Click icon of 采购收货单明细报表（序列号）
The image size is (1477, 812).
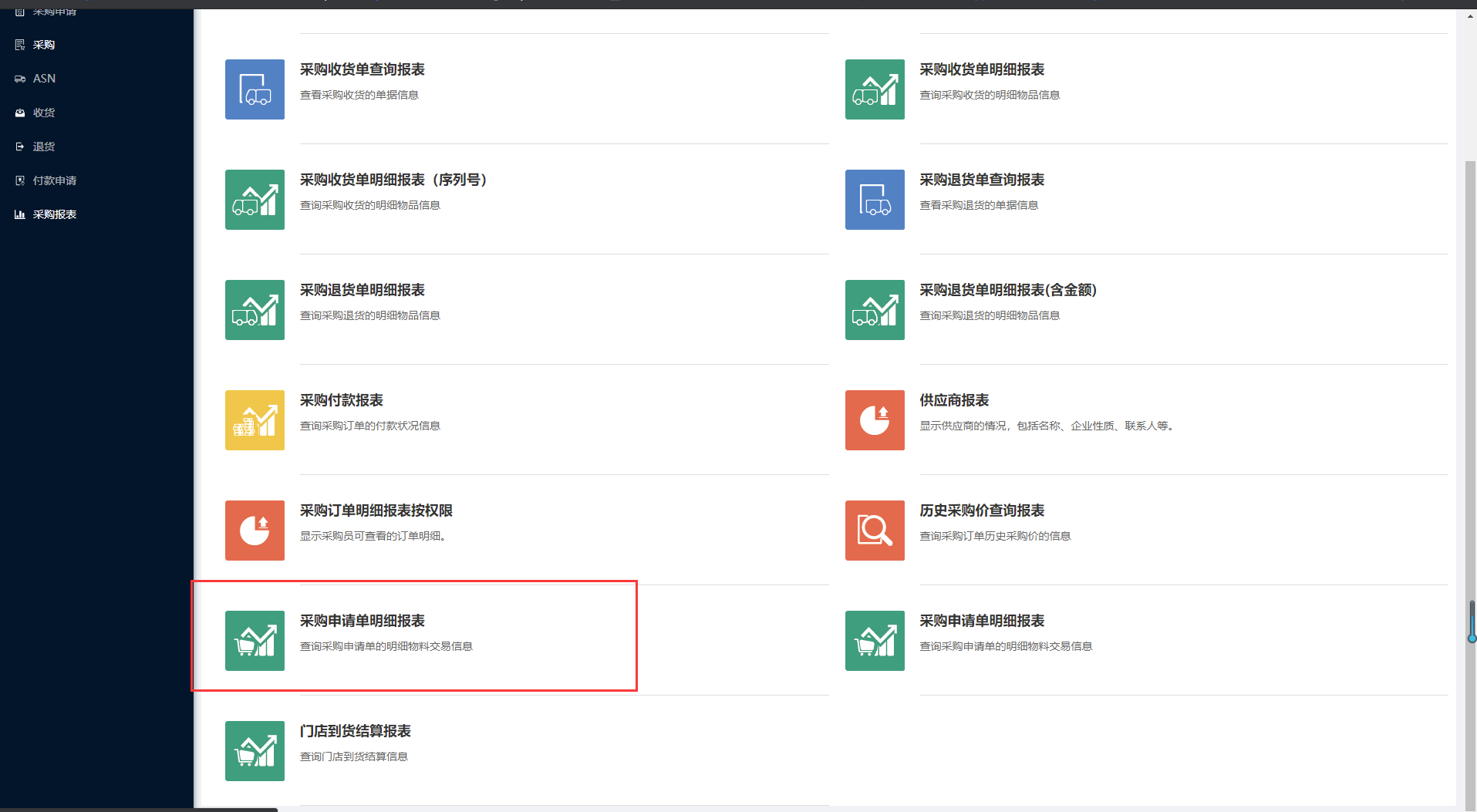[255, 200]
